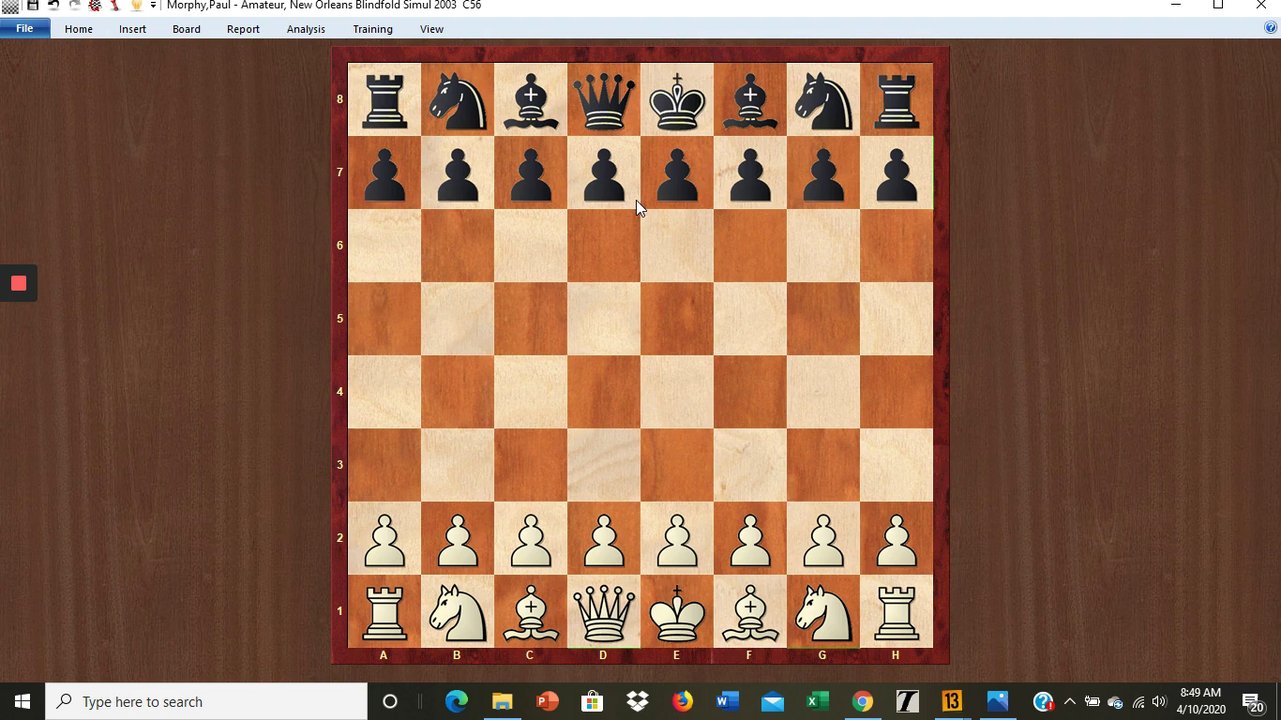Select the black knight on b8
The width and height of the screenshot is (1281, 720).
[458, 100]
